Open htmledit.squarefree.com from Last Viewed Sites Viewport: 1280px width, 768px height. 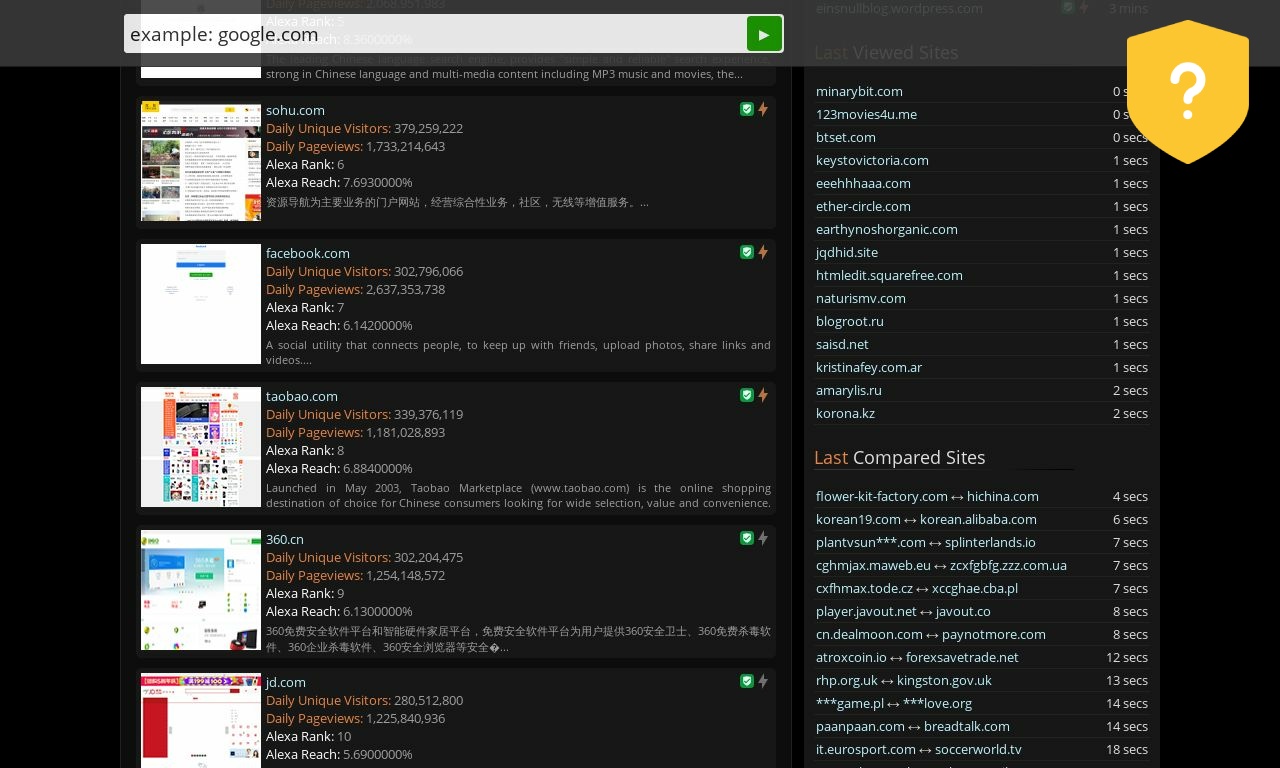(x=889, y=275)
